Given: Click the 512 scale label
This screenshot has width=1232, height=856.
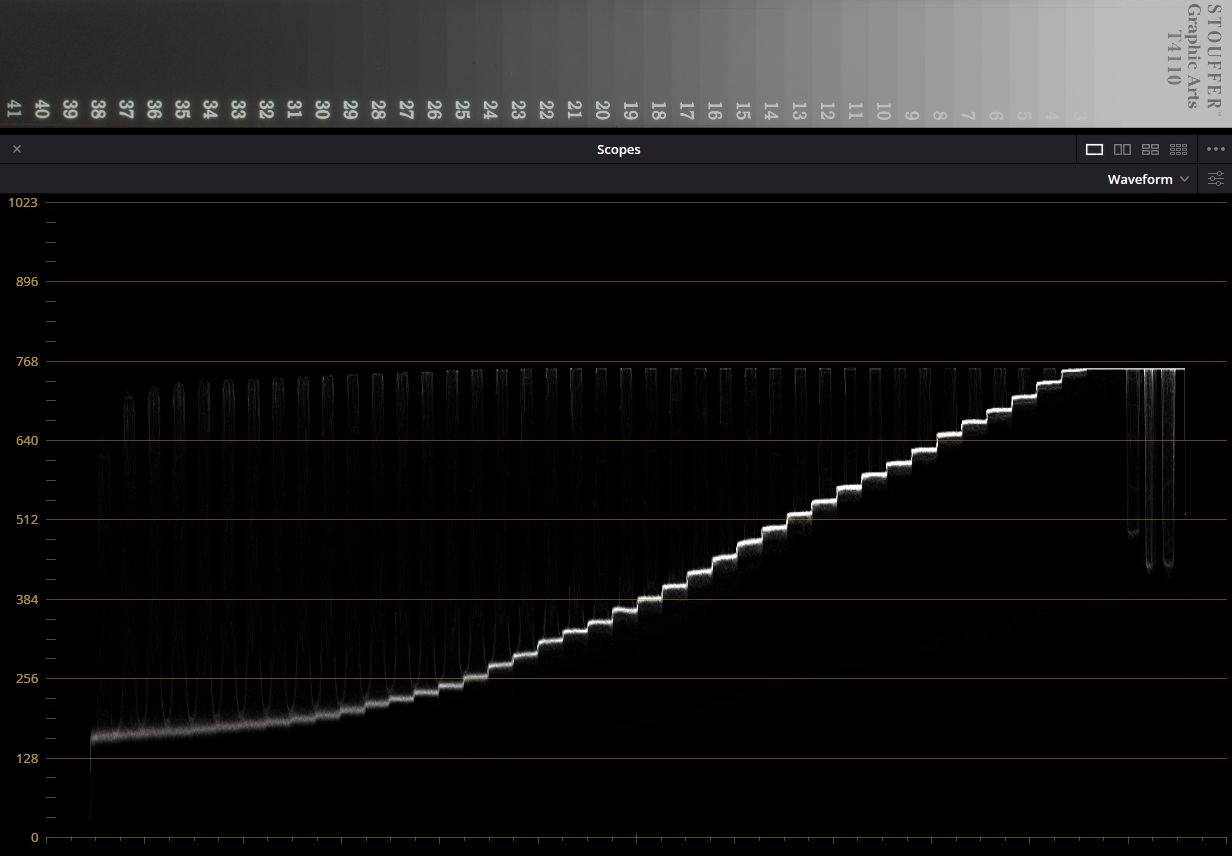Looking at the screenshot, I should click(25, 519).
